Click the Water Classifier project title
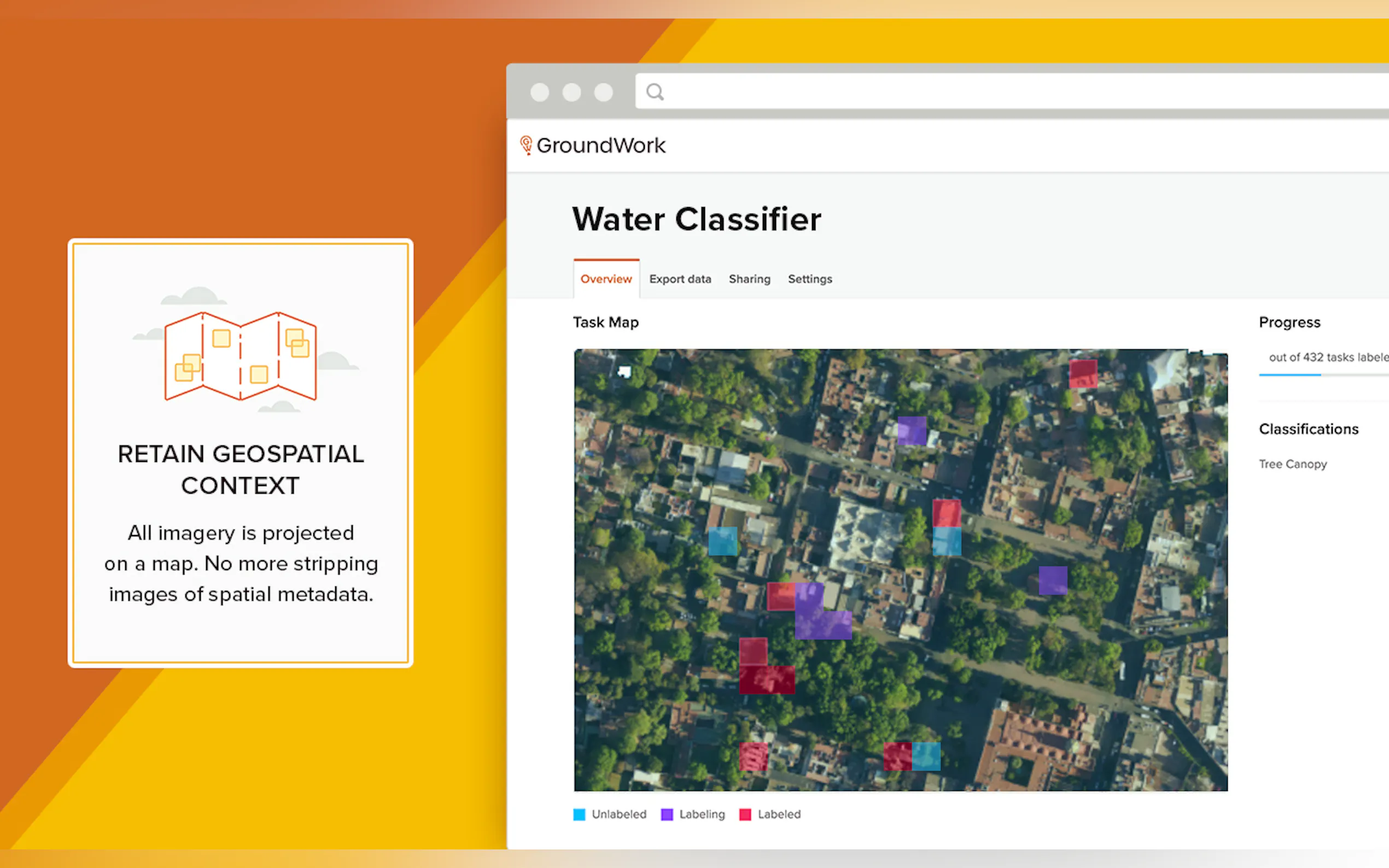This screenshot has width=1389, height=868. [697, 219]
